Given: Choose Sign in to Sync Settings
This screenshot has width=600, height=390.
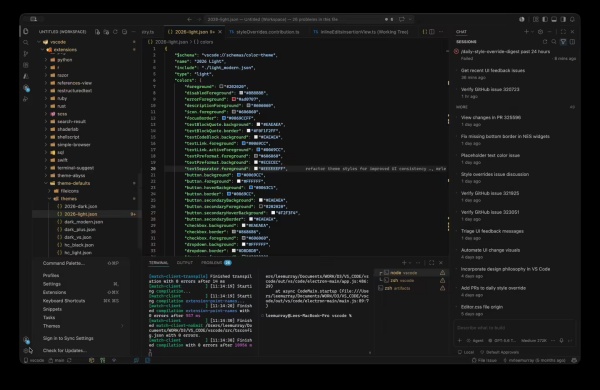Looking at the screenshot, I should click(x=81, y=338).
